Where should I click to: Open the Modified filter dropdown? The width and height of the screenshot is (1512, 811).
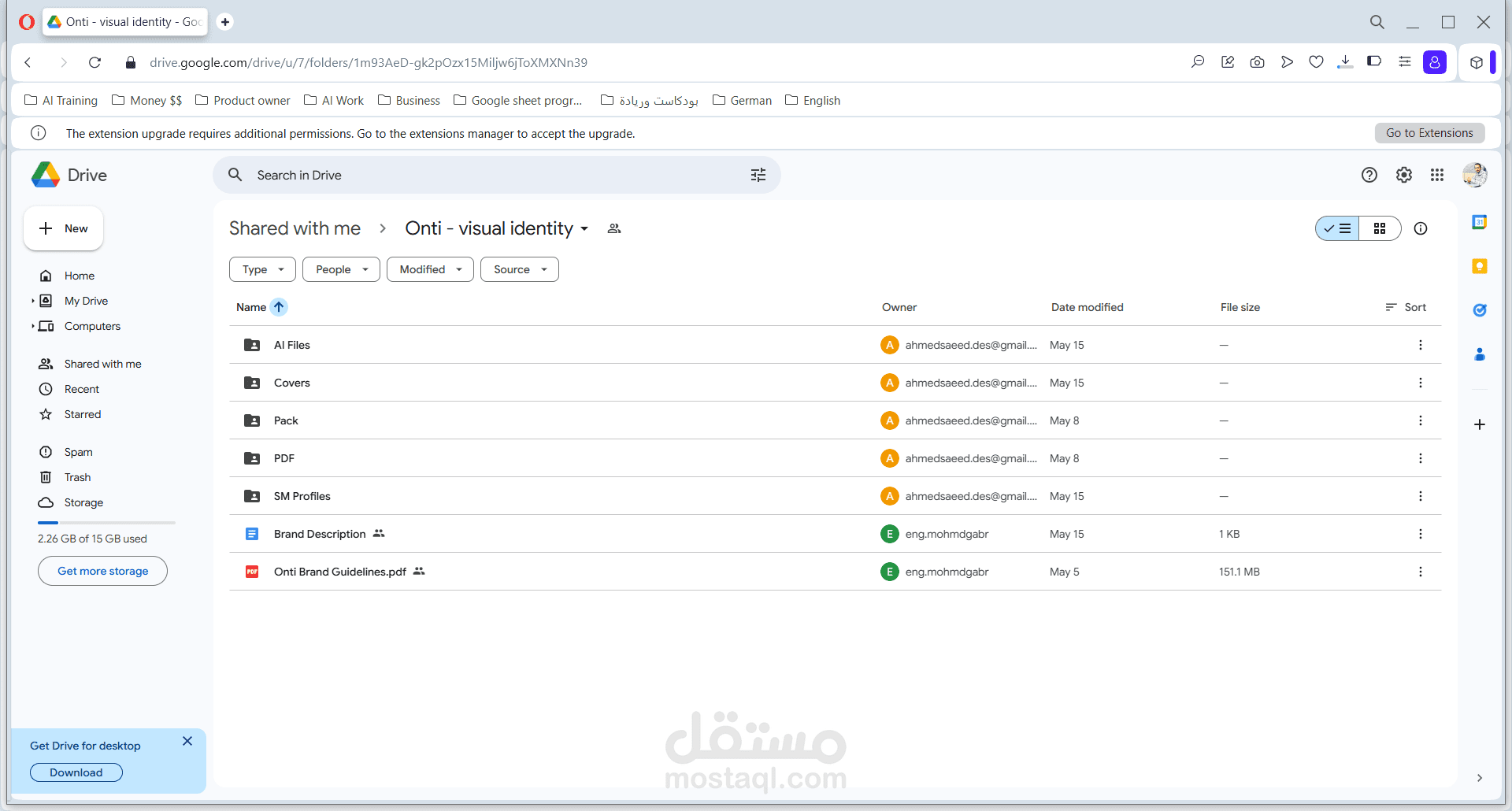430,269
